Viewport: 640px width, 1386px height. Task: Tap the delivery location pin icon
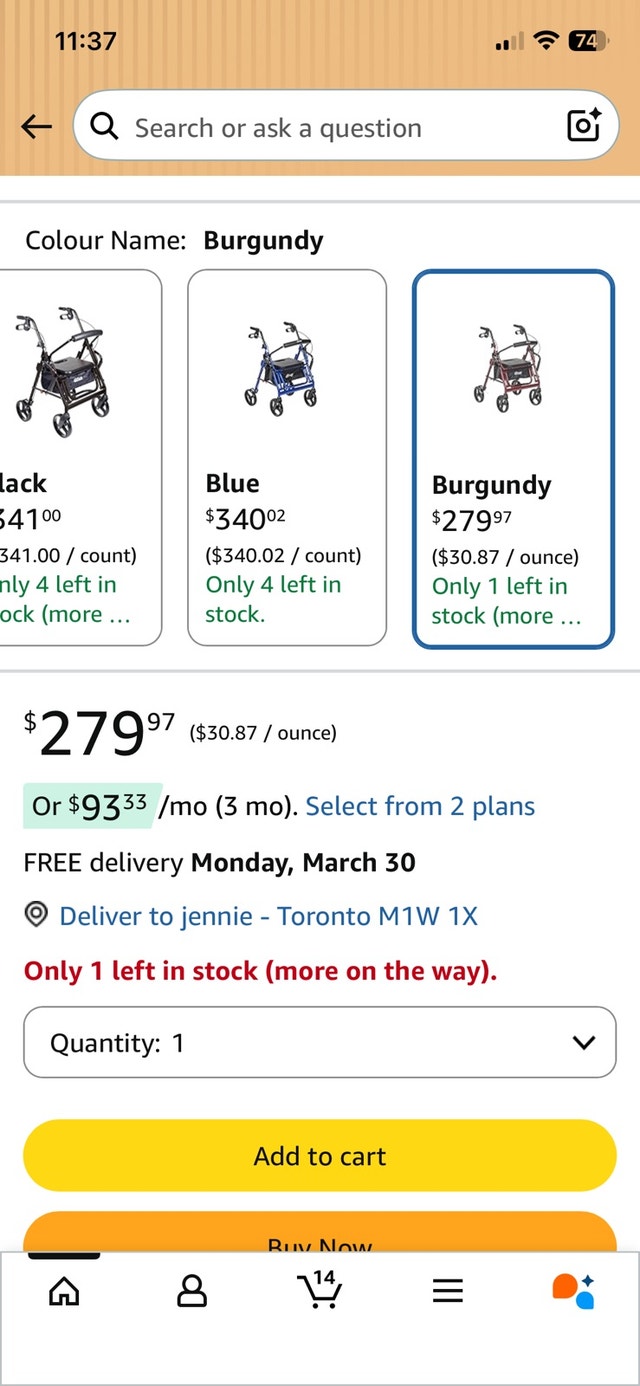point(37,915)
